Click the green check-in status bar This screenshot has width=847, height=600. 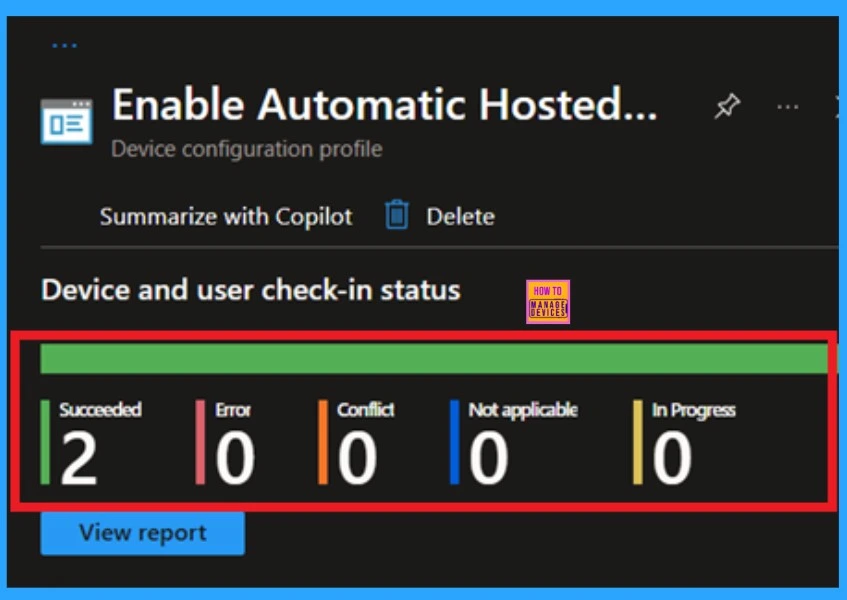click(433, 359)
